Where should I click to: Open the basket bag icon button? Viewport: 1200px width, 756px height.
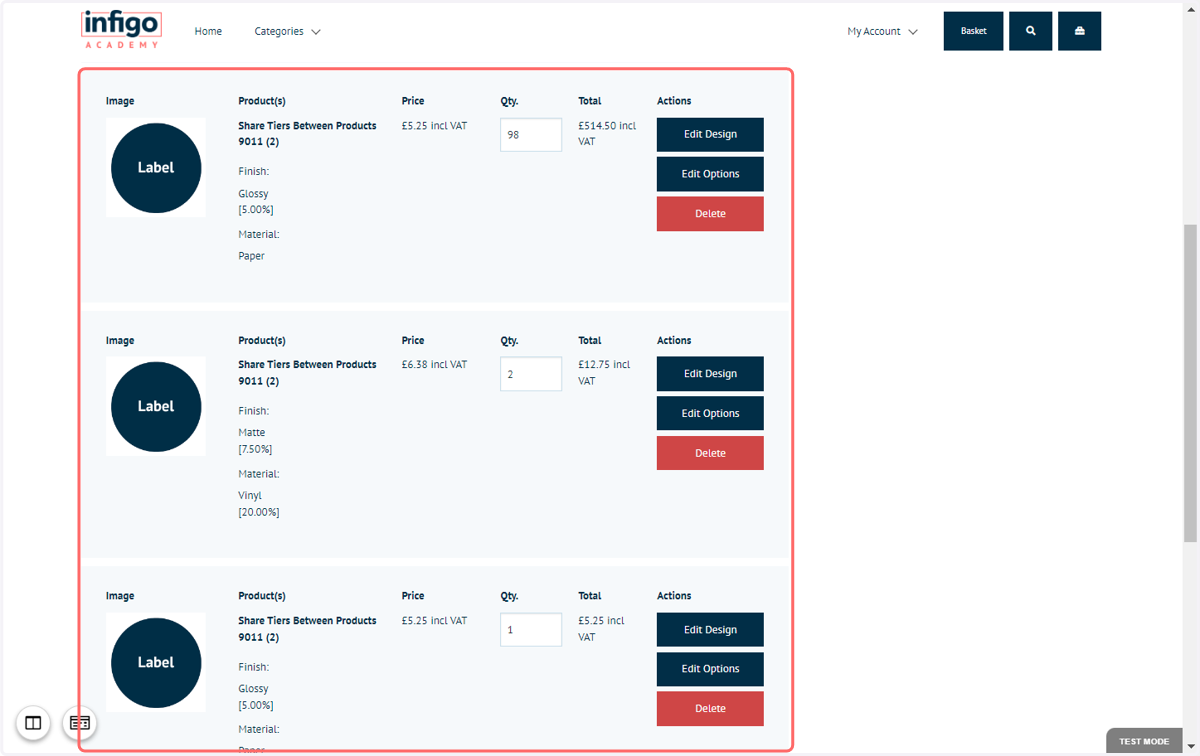1080,31
